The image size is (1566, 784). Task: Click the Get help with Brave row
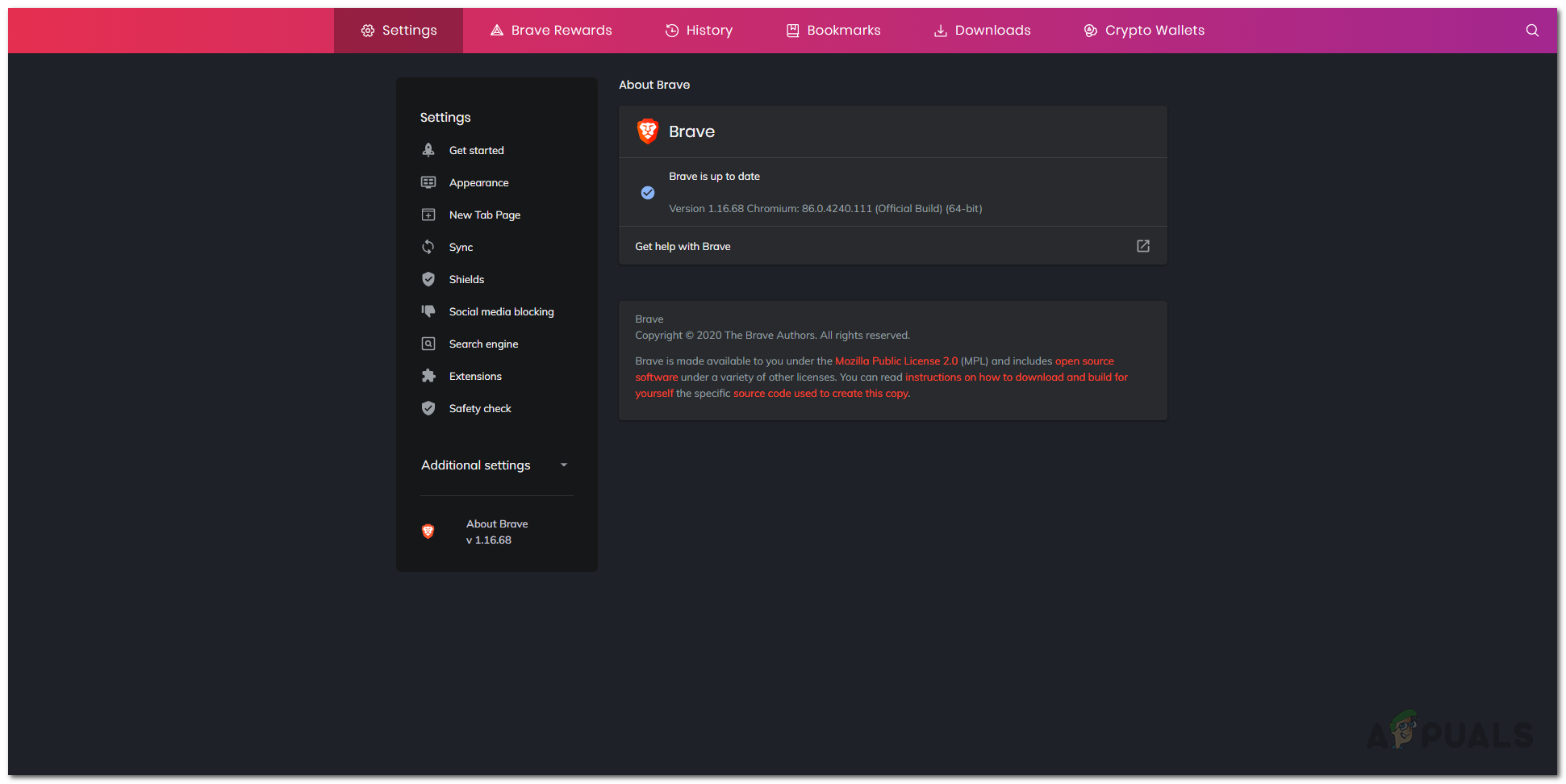[683, 247]
